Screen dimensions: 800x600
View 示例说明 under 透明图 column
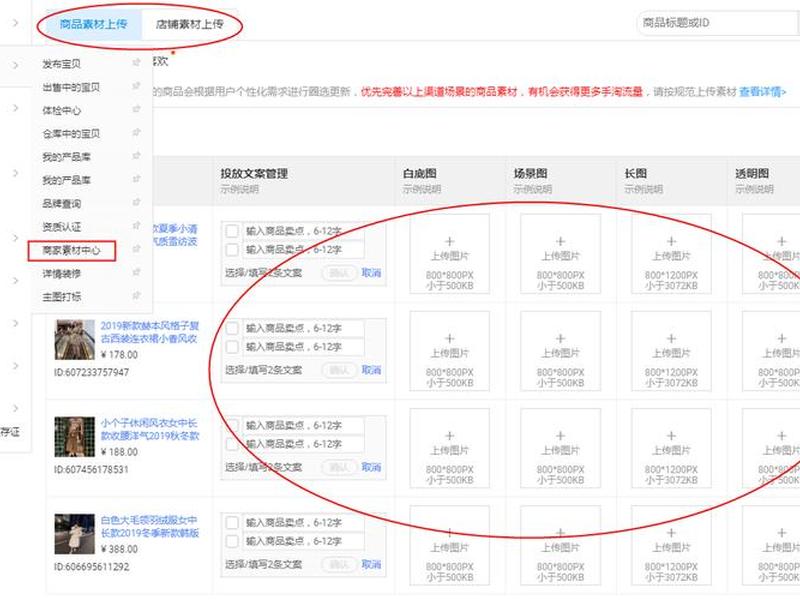(x=754, y=189)
